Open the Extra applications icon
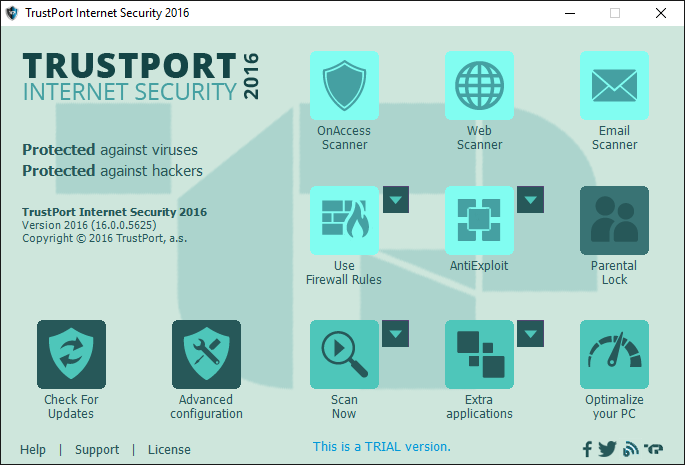The height and width of the screenshot is (465, 685). click(x=479, y=354)
